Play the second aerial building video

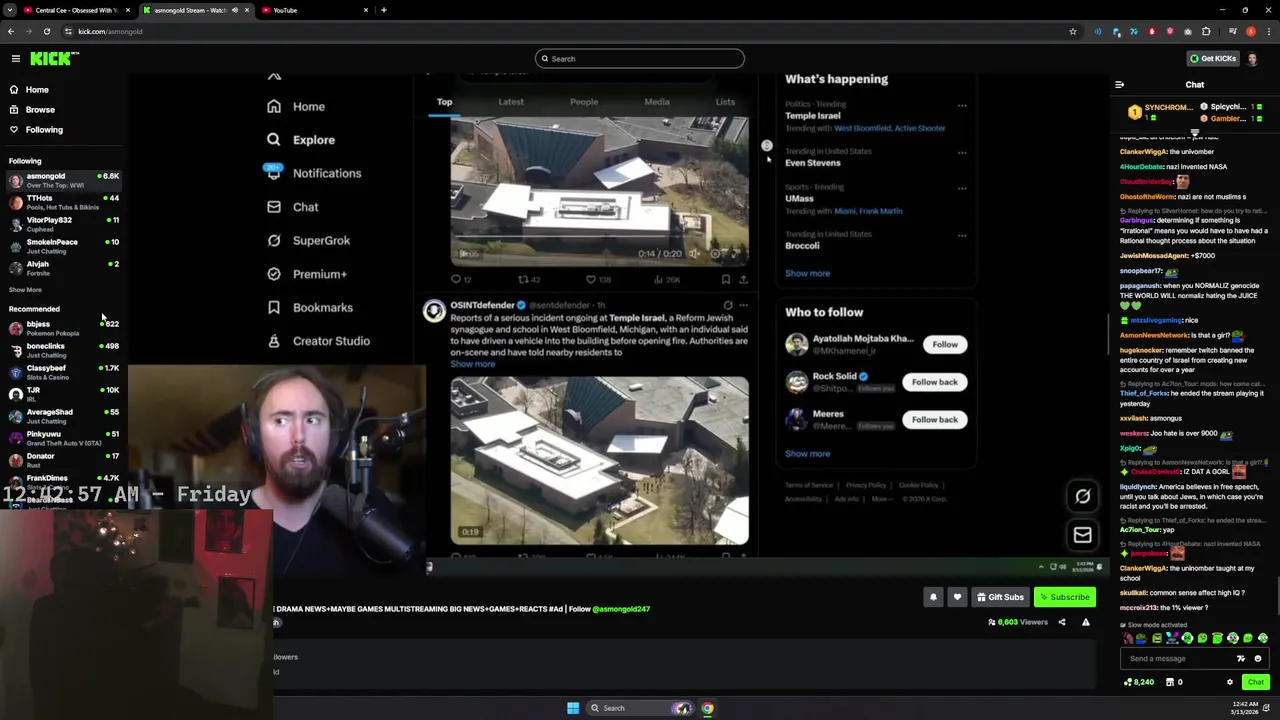599,461
